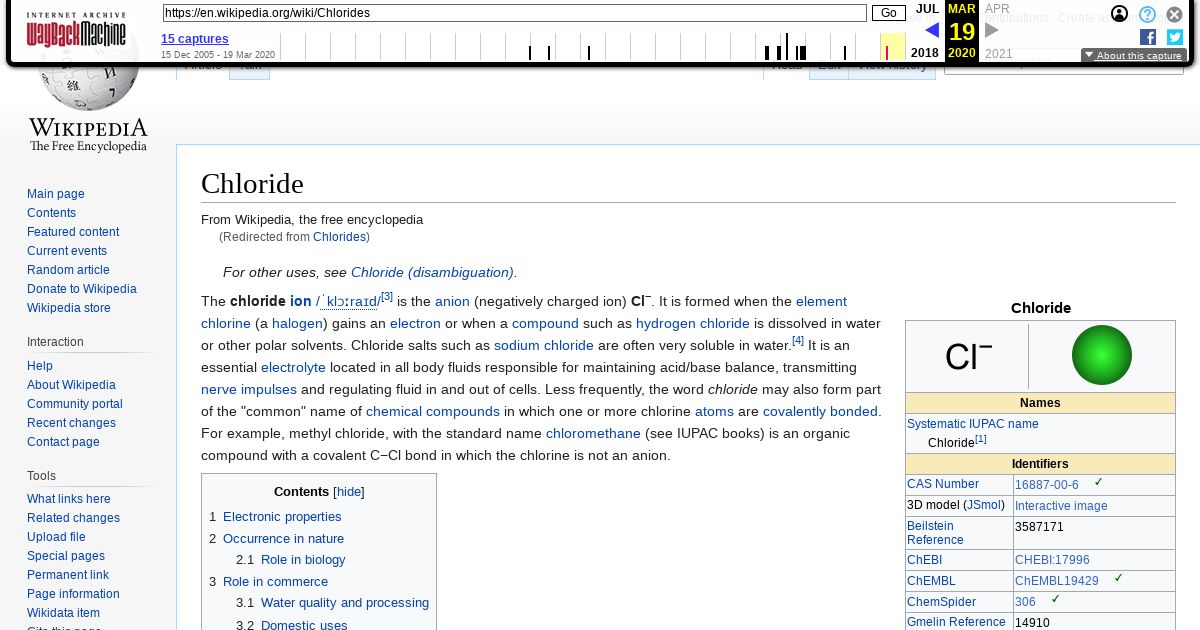Screen dimensions: 1200x630
Task: Jump to Occurrence in nature section
Action: (x=283, y=538)
